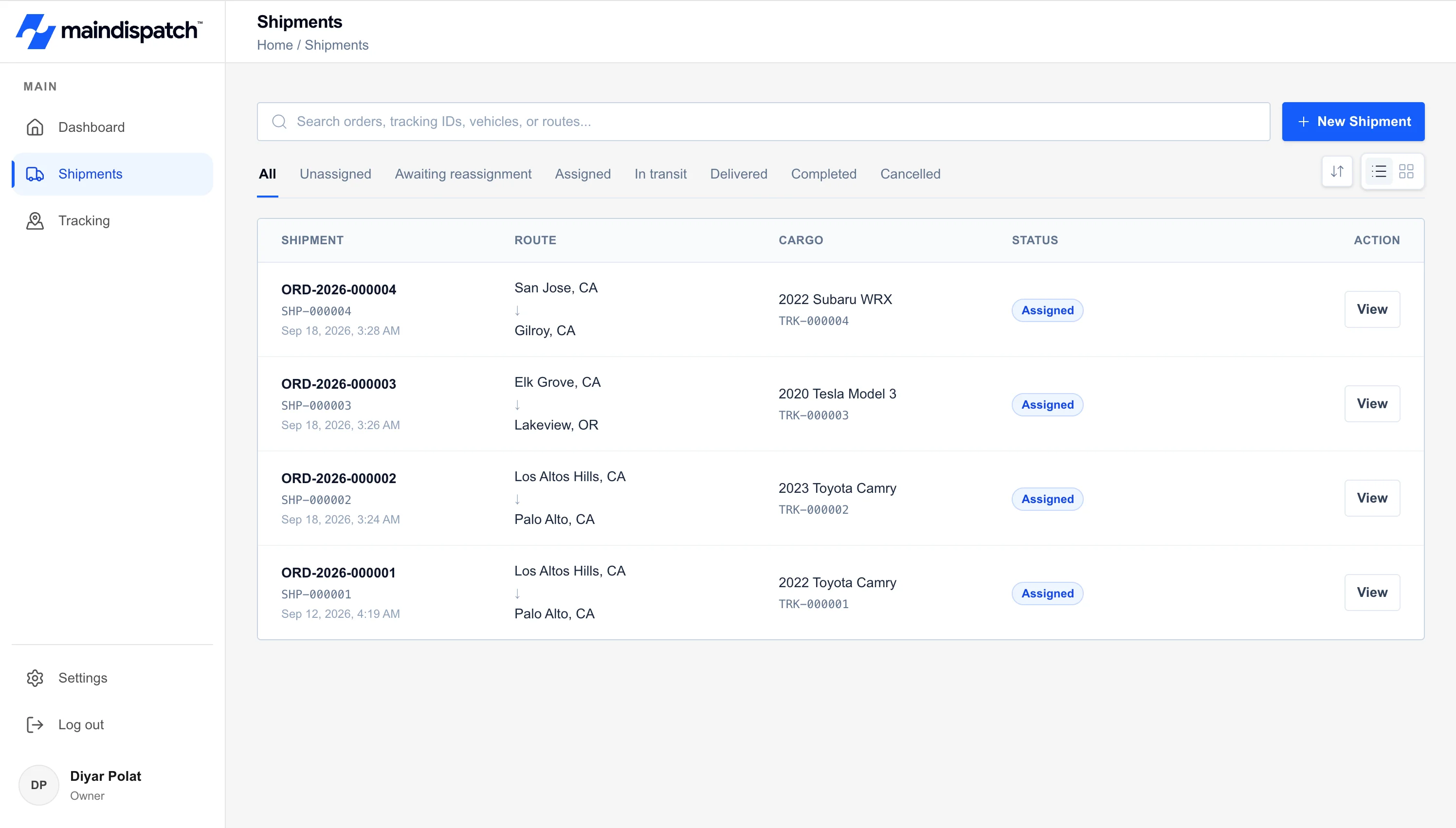
Task: Select the All tab
Action: click(x=267, y=174)
